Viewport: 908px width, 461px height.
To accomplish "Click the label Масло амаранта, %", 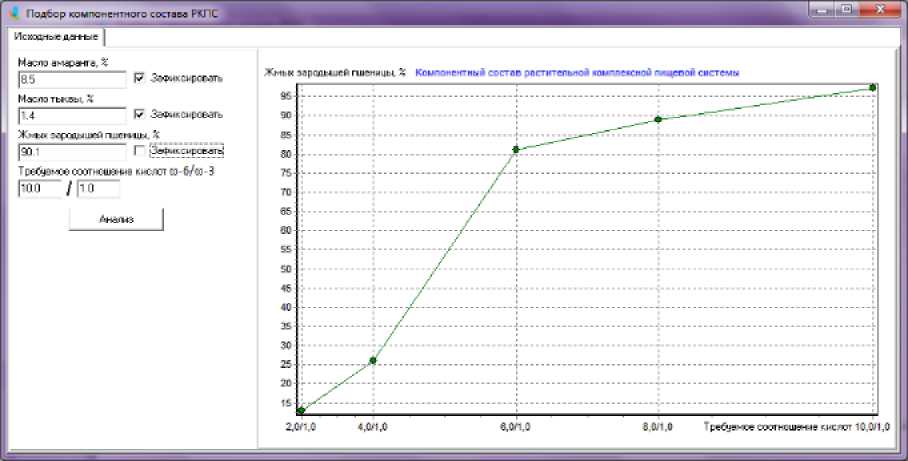I will click(63, 63).
